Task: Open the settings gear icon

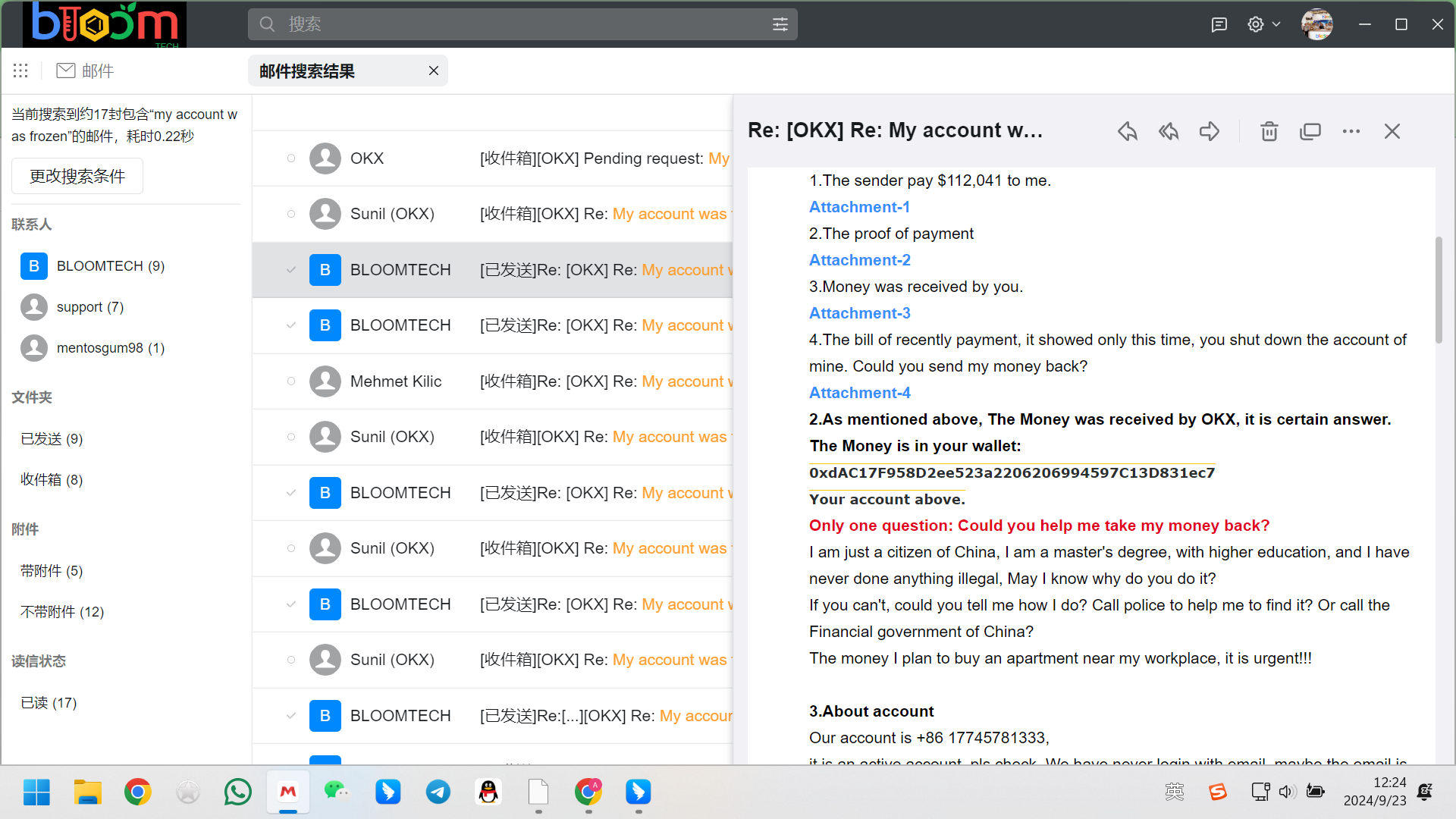Action: click(x=1256, y=24)
